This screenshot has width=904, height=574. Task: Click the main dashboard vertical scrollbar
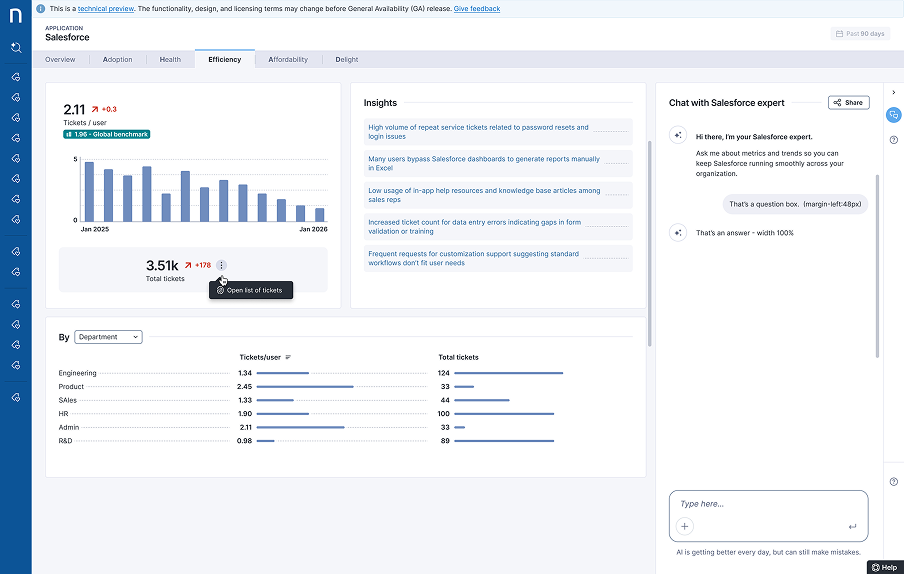[x=650, y=243]
